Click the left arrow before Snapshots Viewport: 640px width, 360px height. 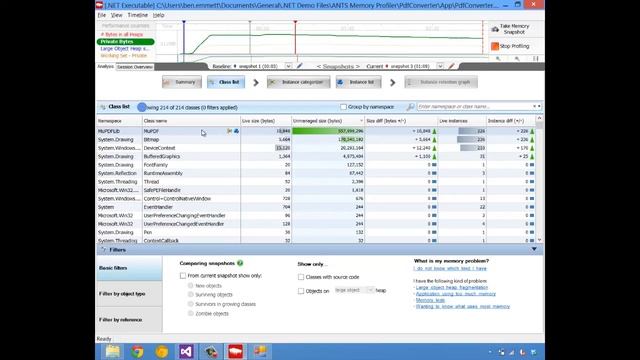[319, 66]
